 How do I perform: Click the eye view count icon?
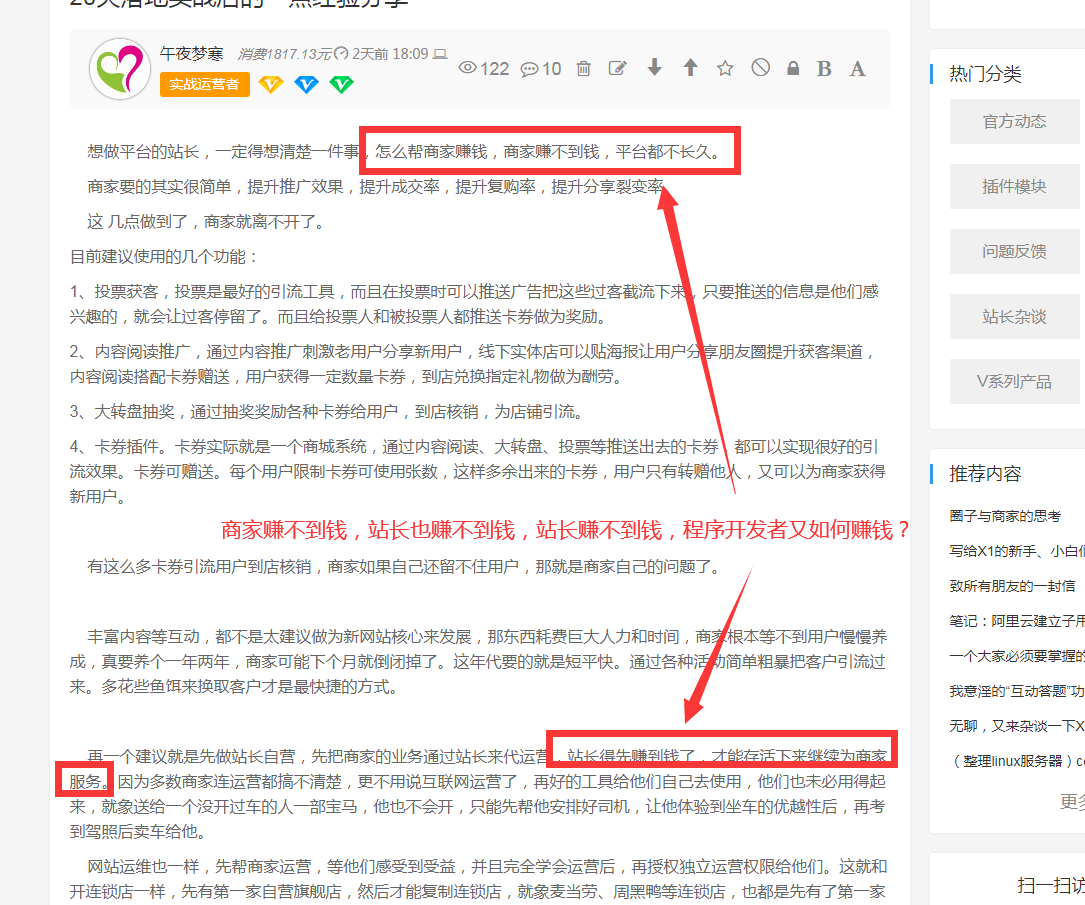pos(467,68)
